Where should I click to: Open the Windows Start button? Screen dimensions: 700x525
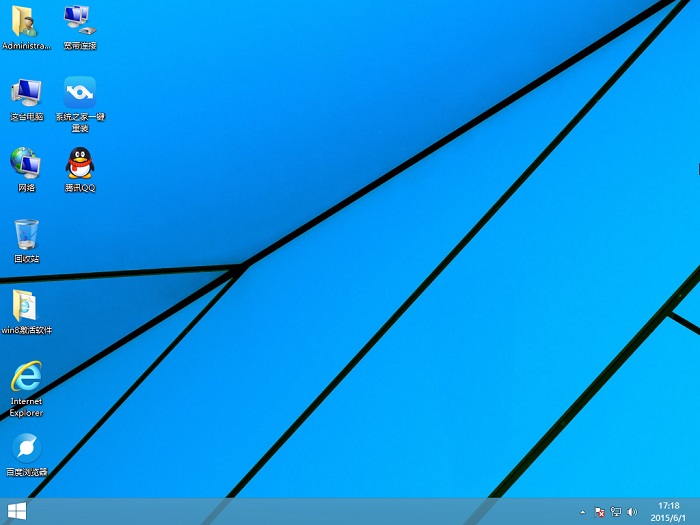pos(16,511)
